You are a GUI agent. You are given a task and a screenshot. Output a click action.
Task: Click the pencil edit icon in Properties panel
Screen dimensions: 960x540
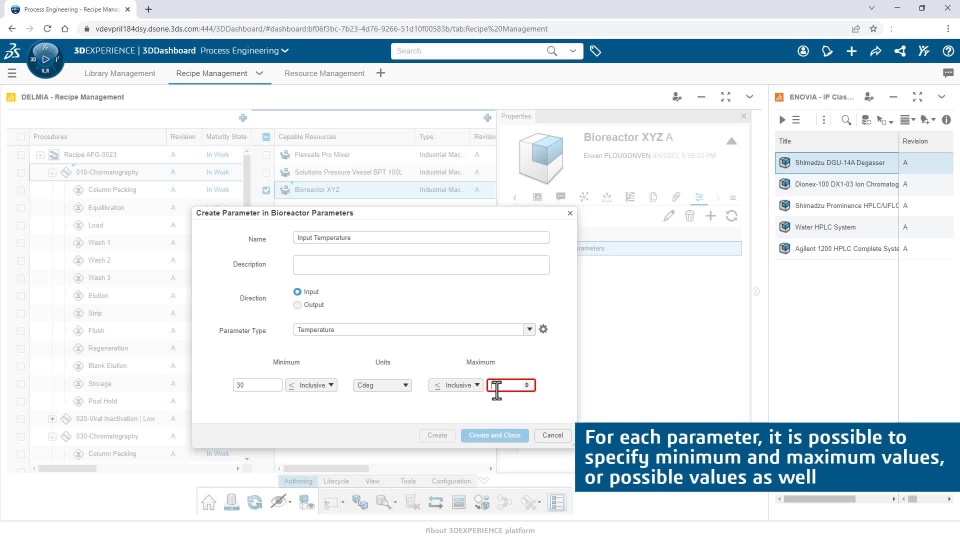(669, 216)
